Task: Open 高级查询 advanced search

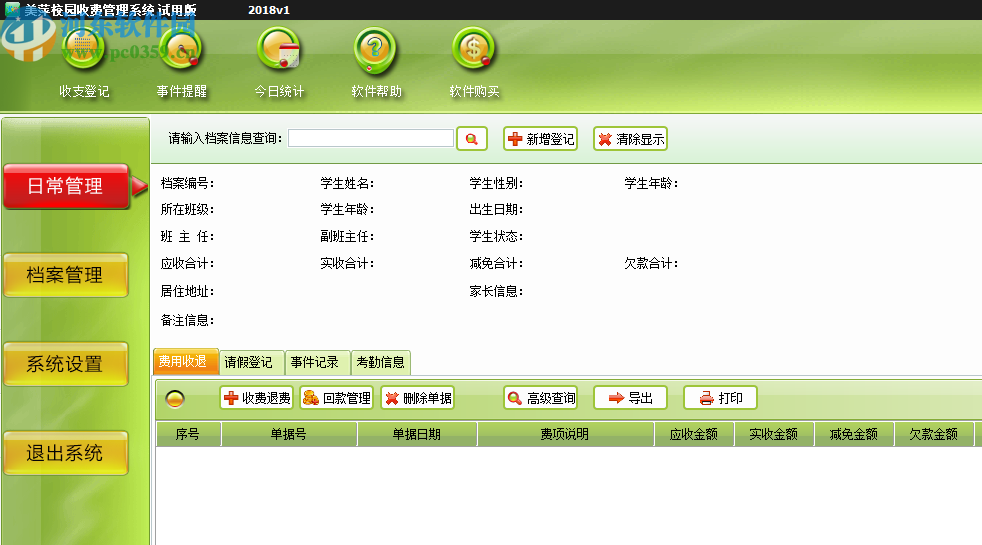Action: (x=540, y=398)
